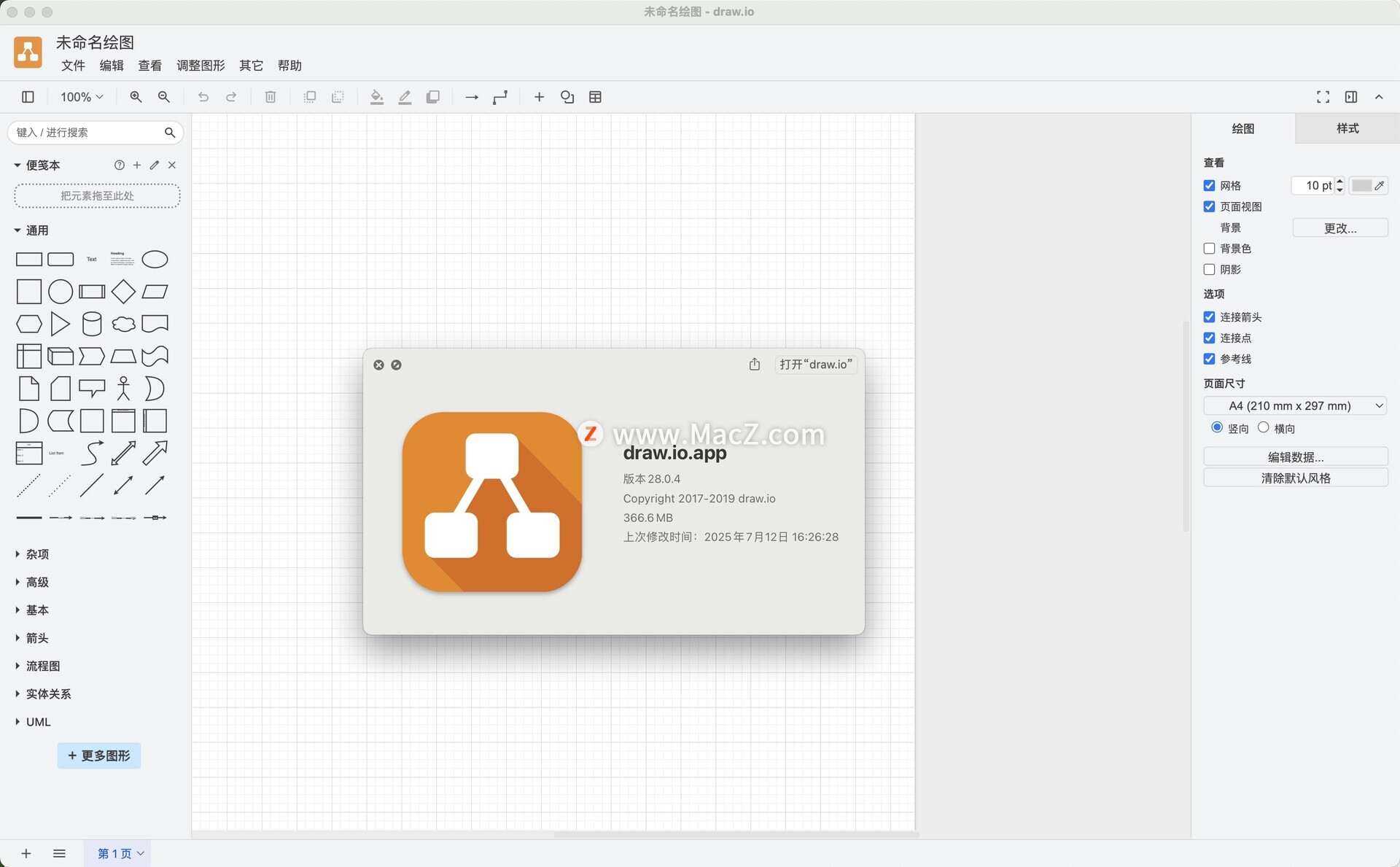Expand the 流程图 shapes section
This screenshot has height=867, width=1400.
pyautogui.click(x=38, y=666)
